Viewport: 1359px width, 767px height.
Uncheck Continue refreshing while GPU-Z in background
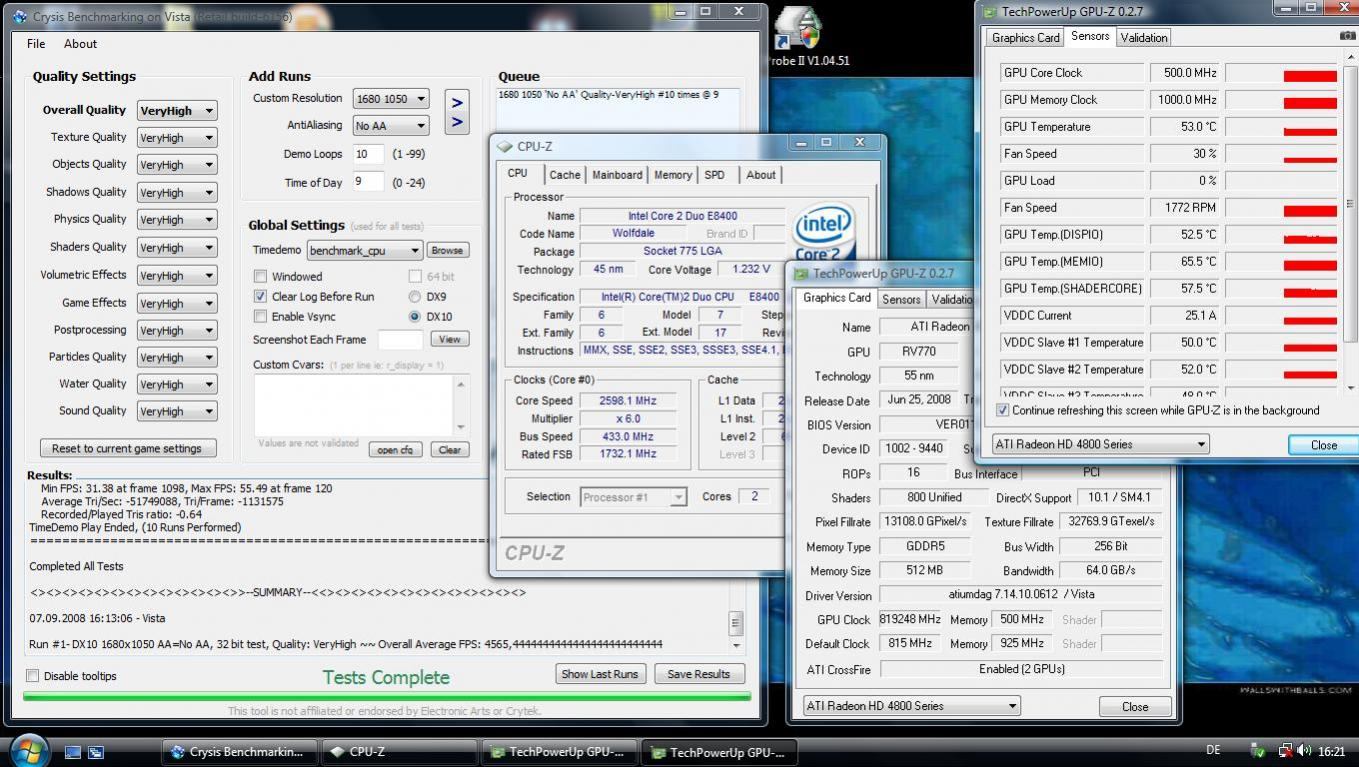1003,410
